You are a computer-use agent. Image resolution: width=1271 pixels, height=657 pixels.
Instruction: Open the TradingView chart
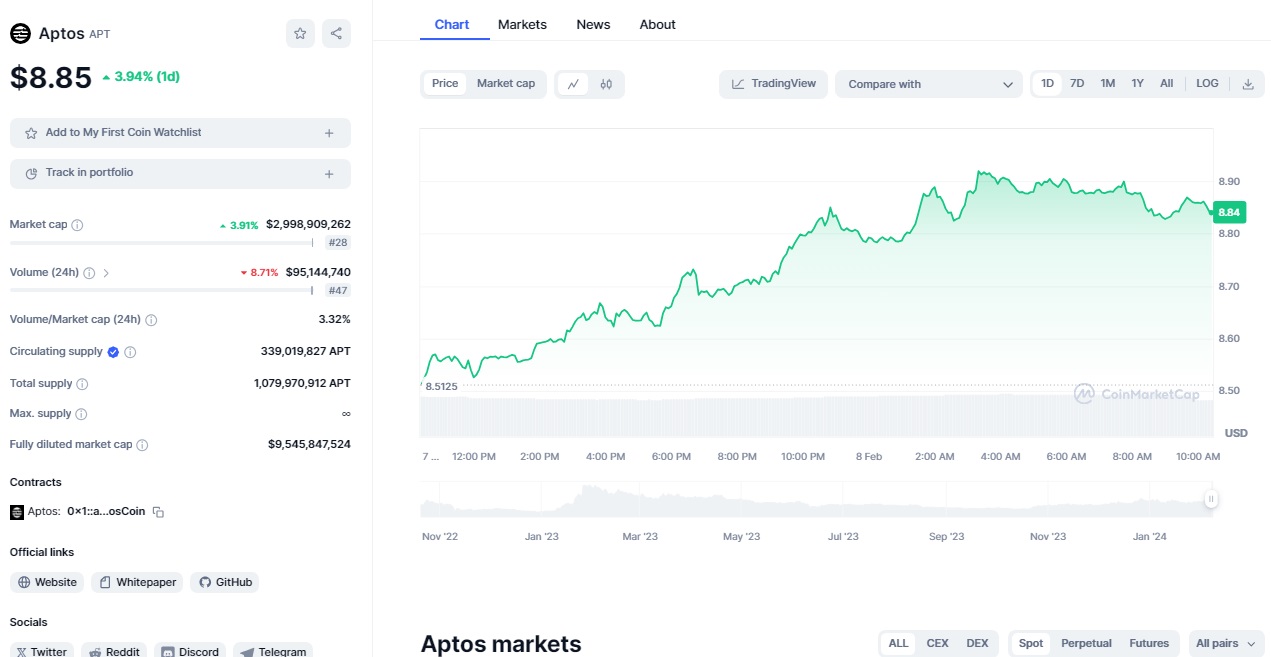click(x=773, y=84)
